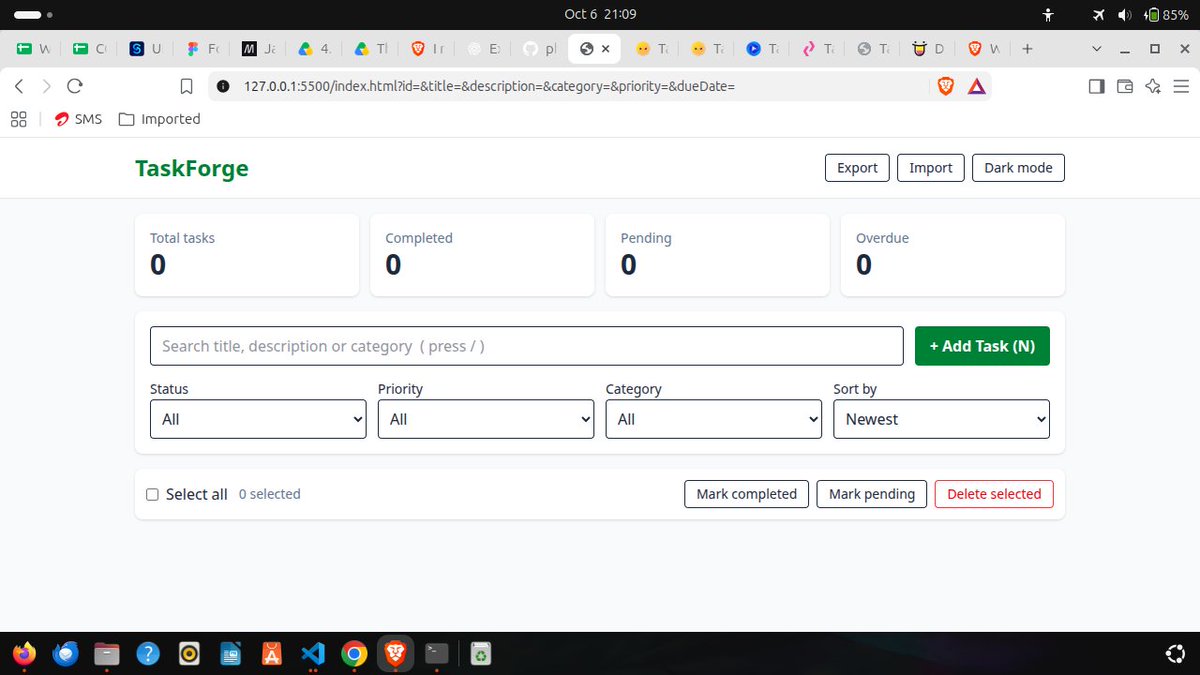Open the Imported bookmarks folder
Viewport: 1200px width, 675px height.
coord(159,119)
